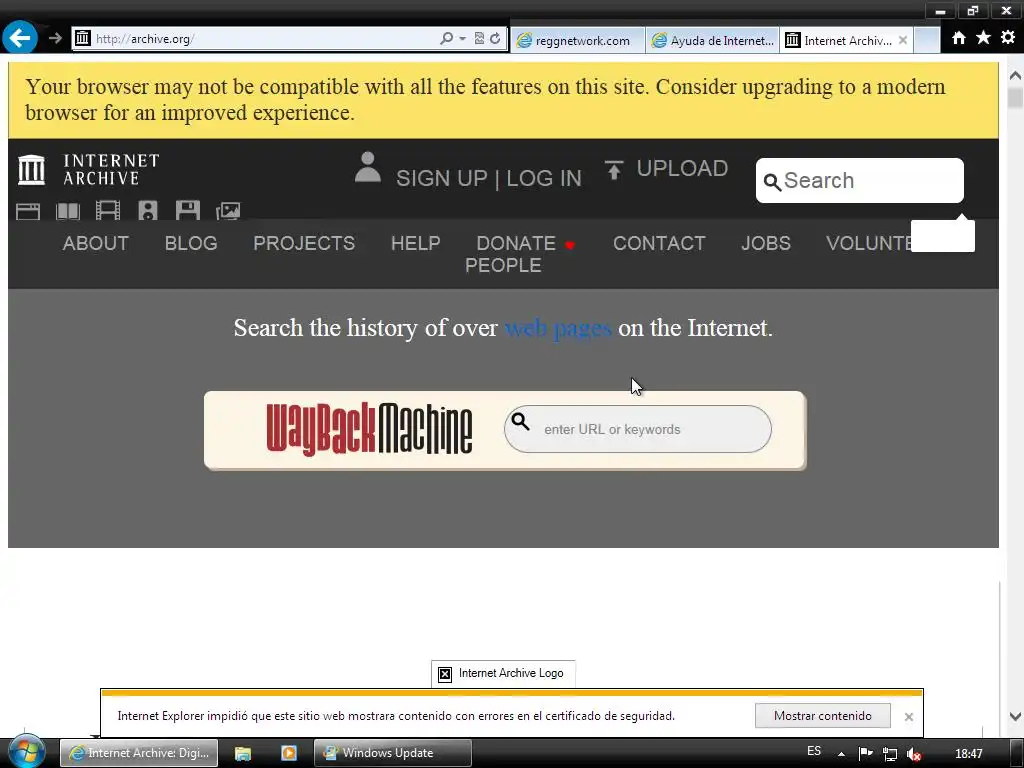This screenshot has height=768, width=1024.
Task: Open the CONTACT menu item
Action: coord(659,244)
